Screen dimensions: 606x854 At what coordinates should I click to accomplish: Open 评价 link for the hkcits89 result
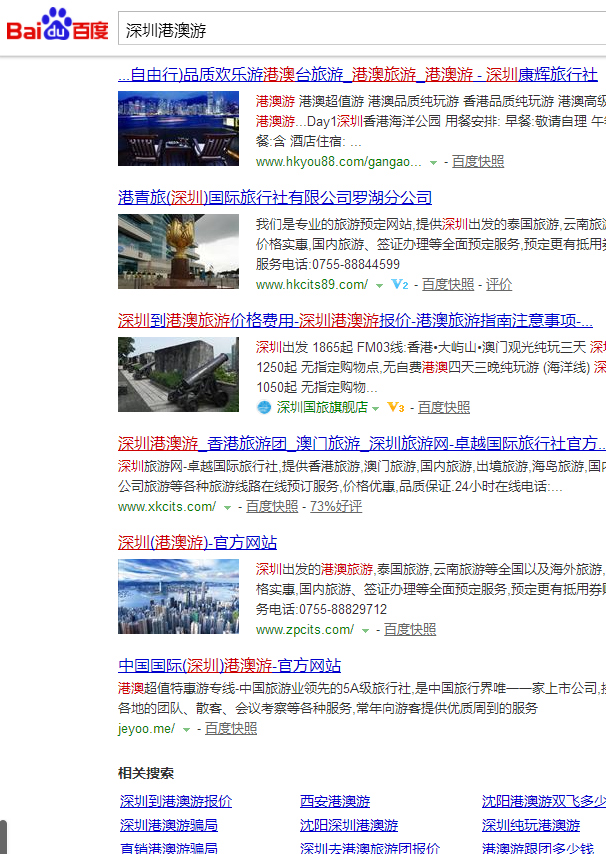pyautogui.click(x=499, y=284)
